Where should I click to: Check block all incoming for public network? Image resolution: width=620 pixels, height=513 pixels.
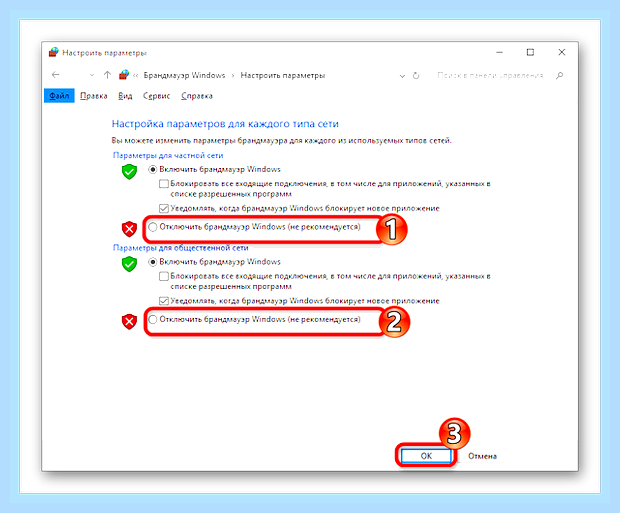164,276
